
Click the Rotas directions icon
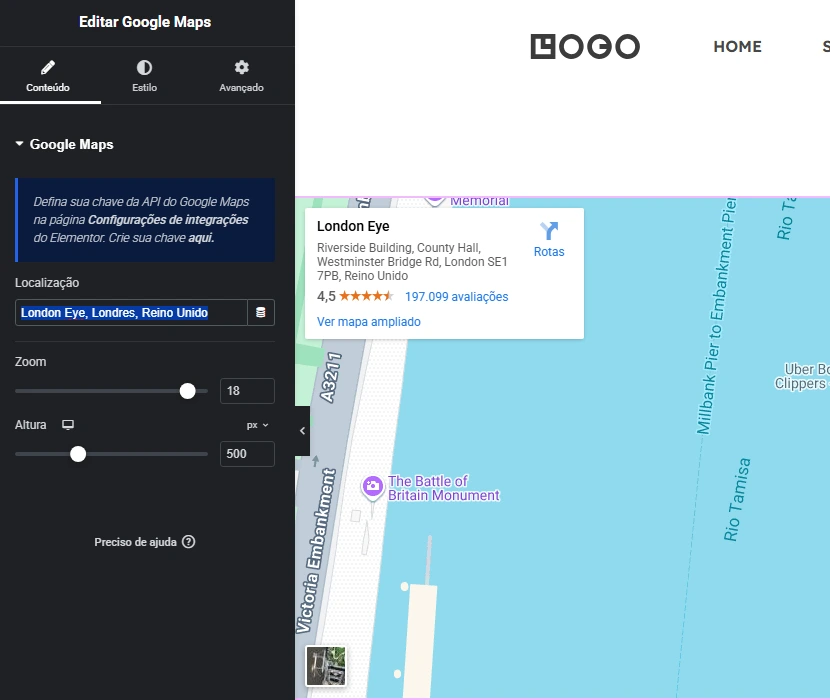pyautogui.click(x=549, y=232)
